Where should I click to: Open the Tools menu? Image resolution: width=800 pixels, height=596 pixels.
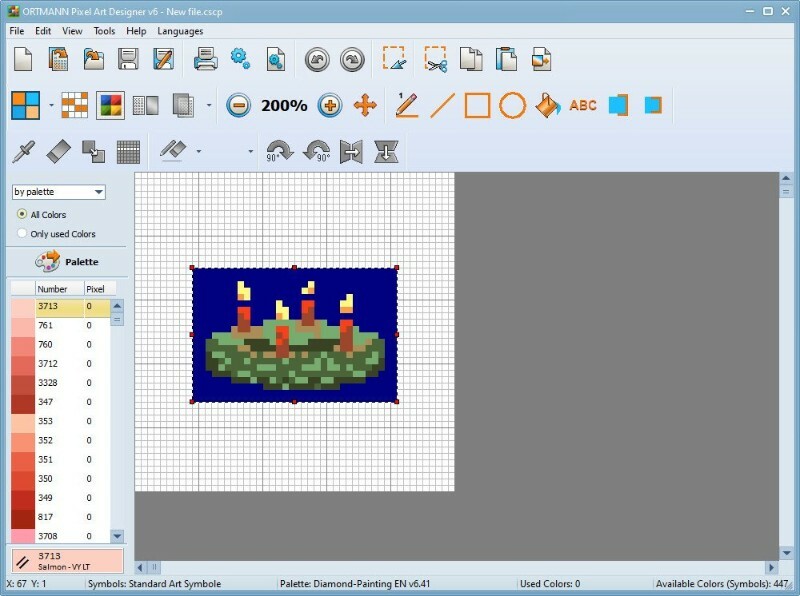click(x=104, y=31)
